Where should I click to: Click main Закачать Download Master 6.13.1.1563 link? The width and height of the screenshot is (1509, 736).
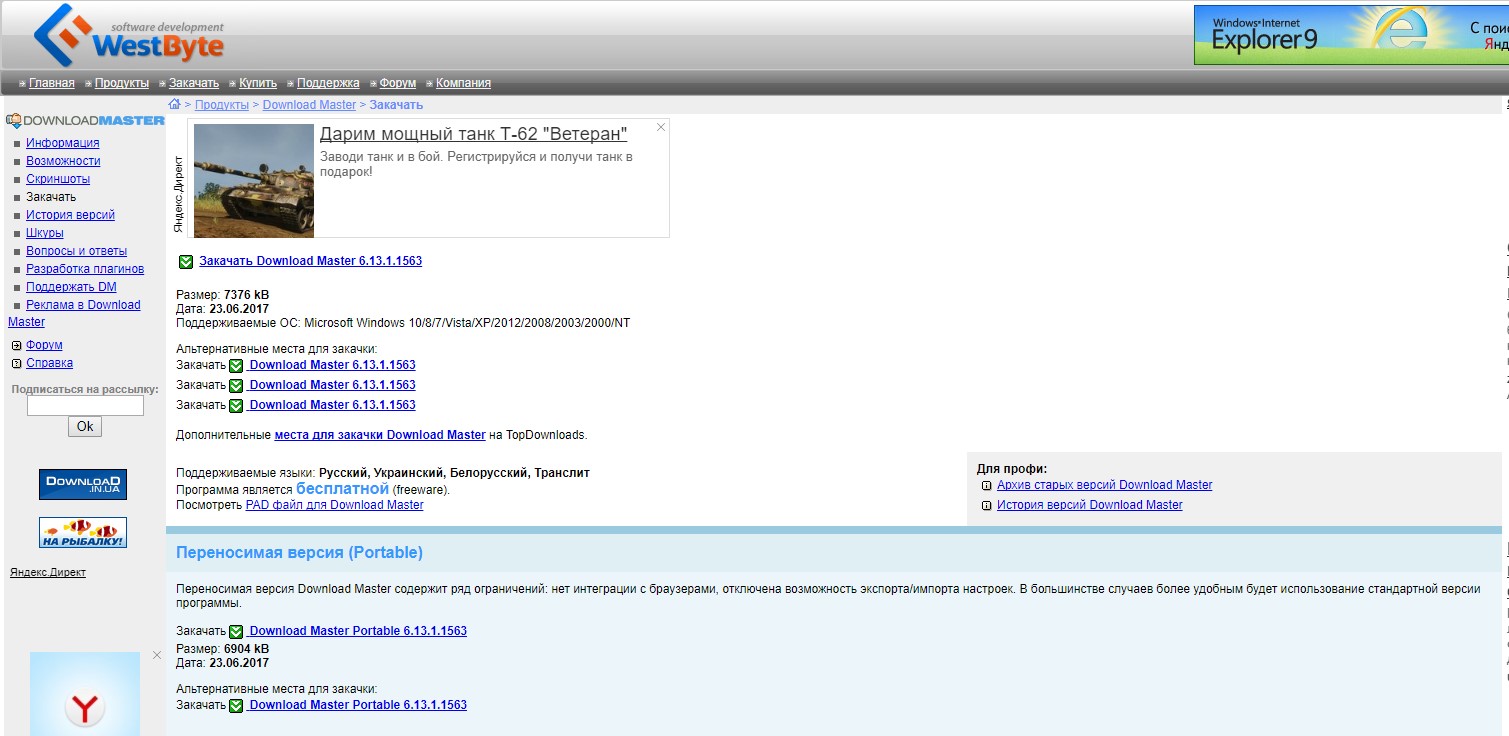click(310, 261)
